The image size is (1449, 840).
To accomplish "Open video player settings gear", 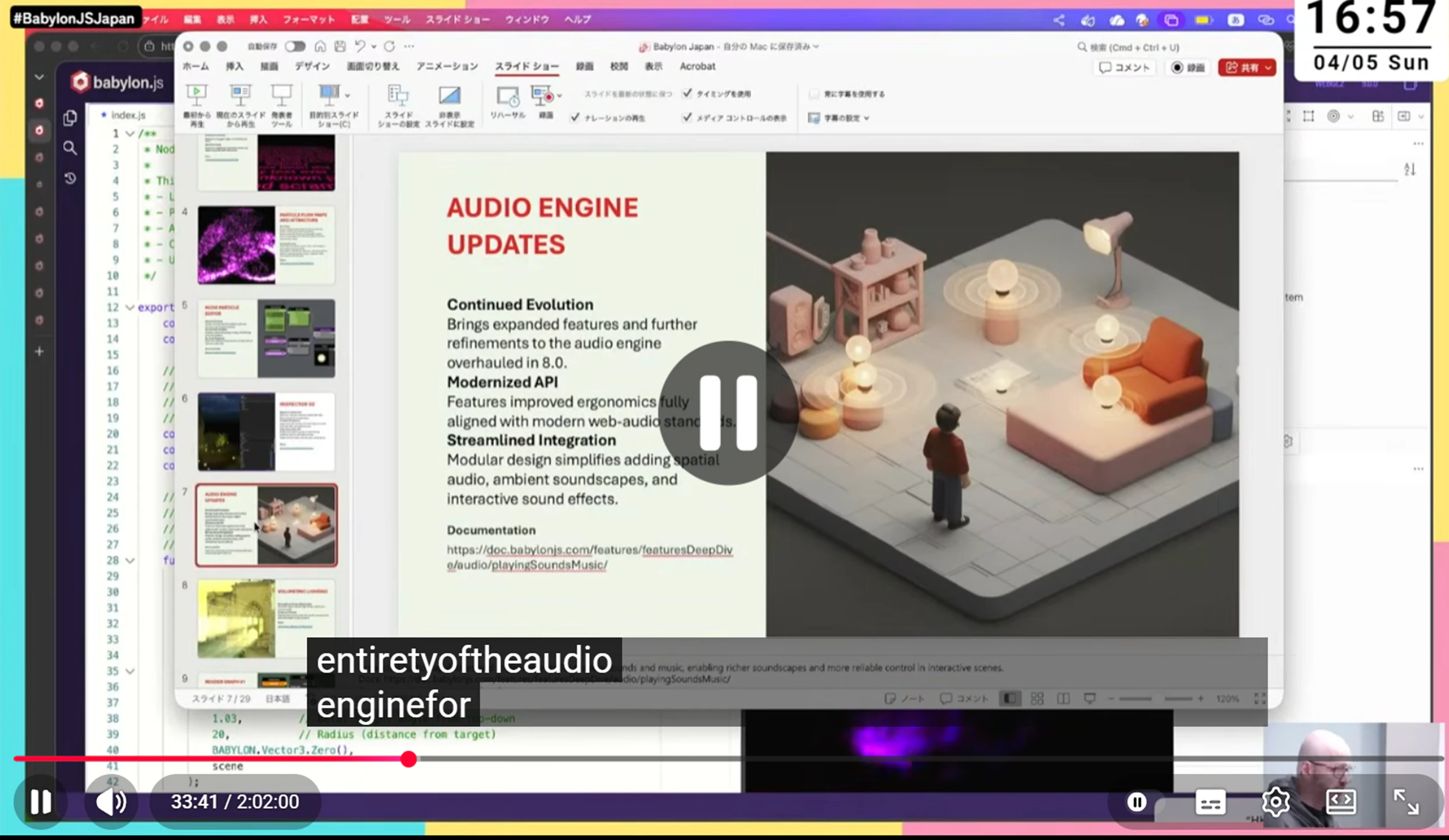I will 1275,801.
